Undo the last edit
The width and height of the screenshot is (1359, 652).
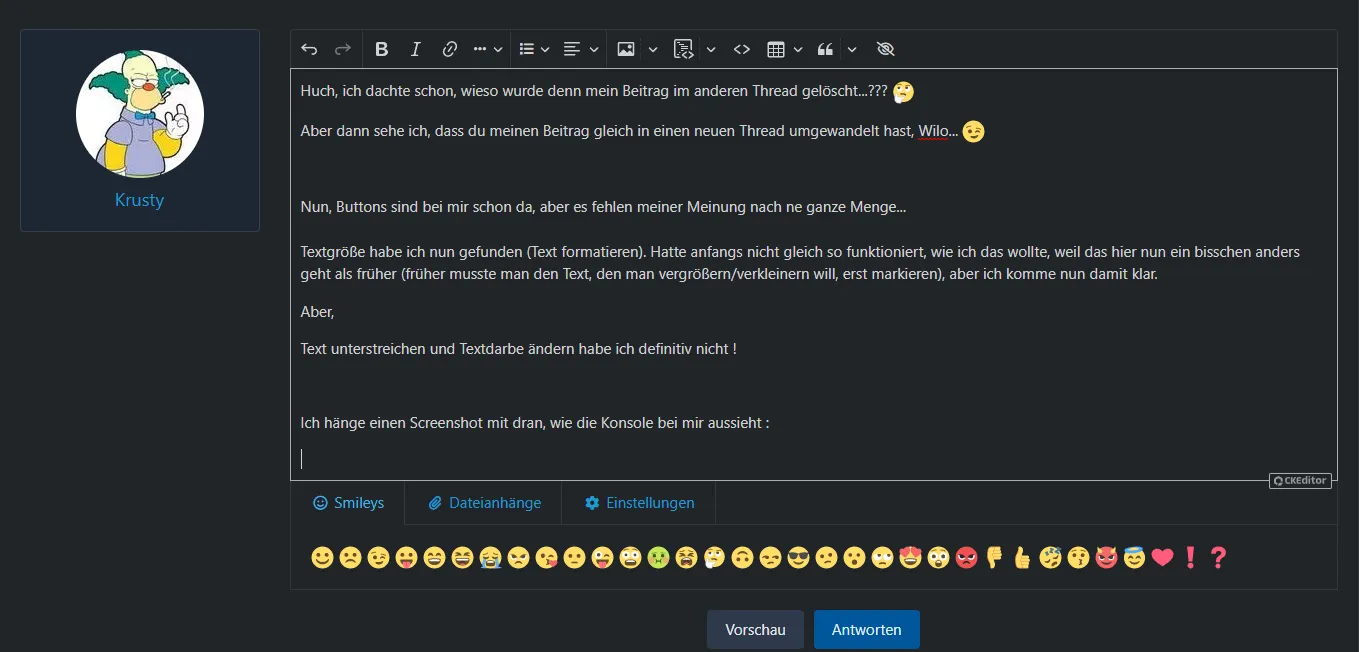click(x=309, y=49)
